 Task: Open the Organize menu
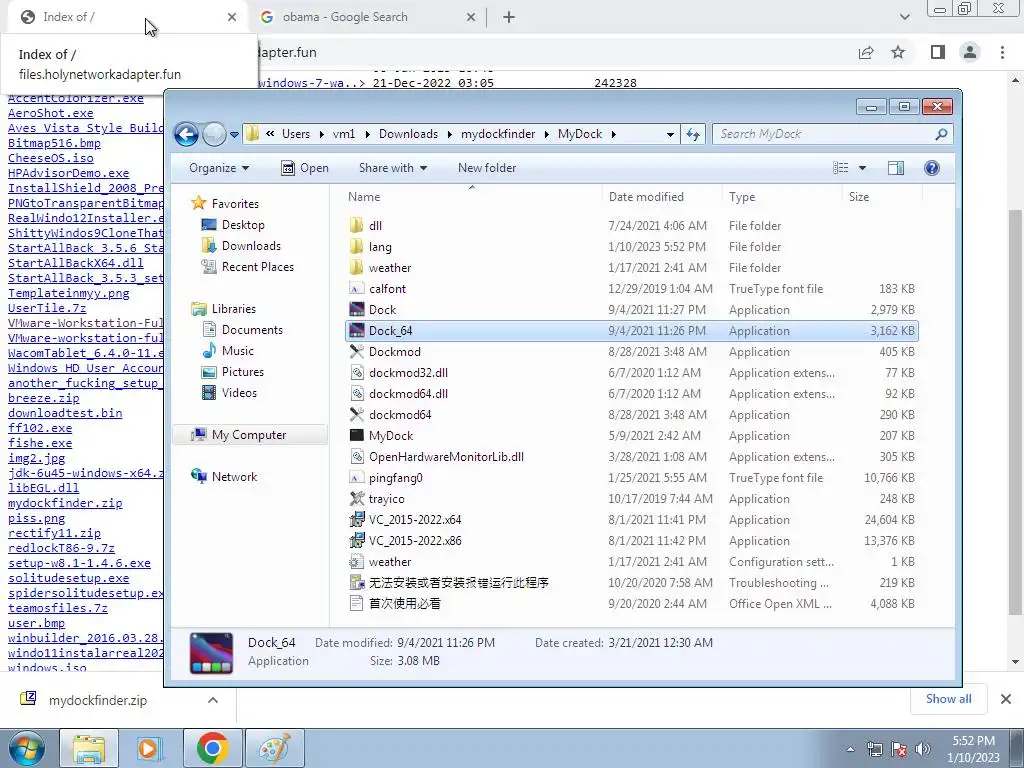(219, 168)
